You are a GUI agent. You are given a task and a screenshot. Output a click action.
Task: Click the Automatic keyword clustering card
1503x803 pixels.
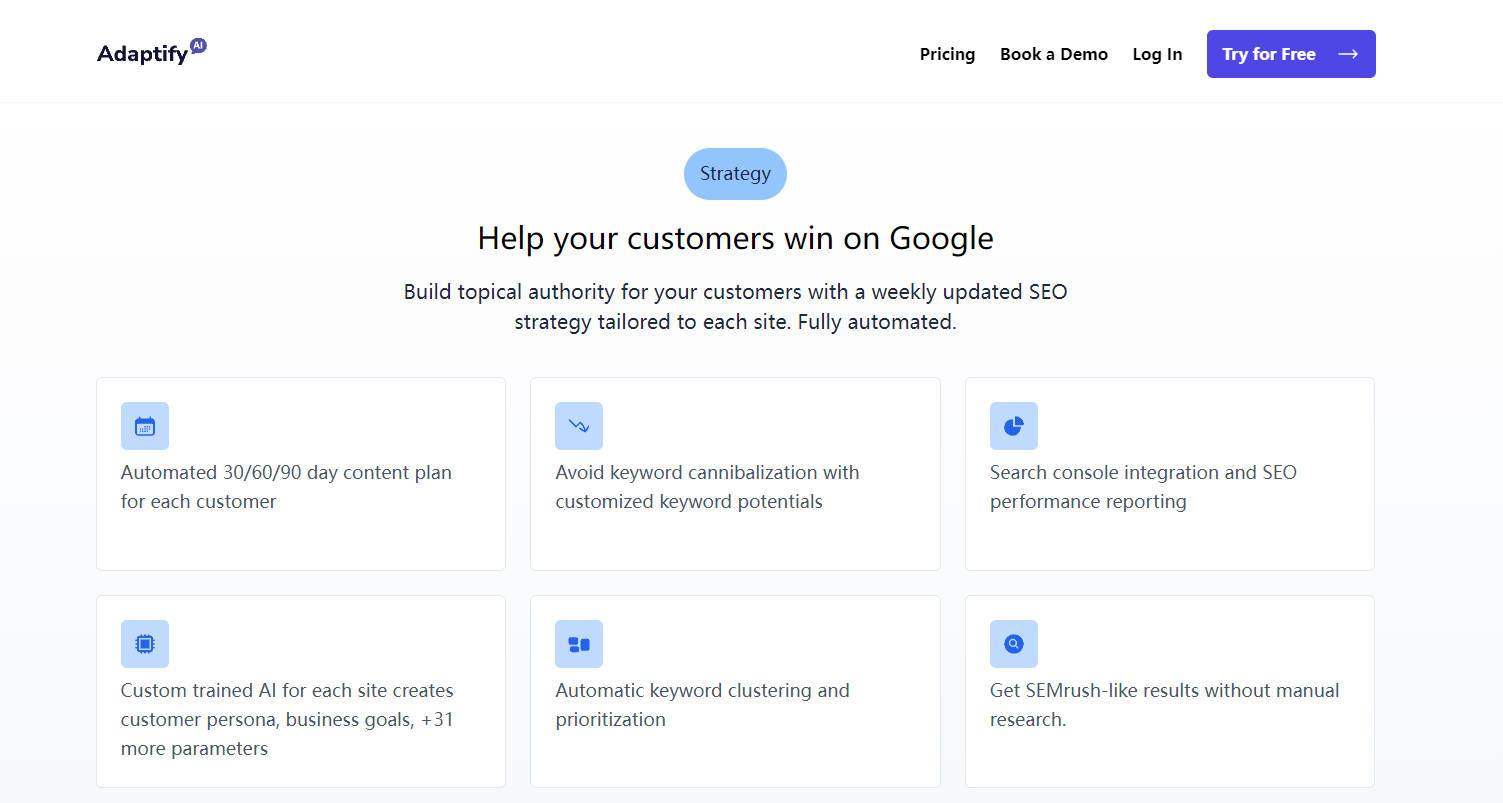(x=735, y=691)
